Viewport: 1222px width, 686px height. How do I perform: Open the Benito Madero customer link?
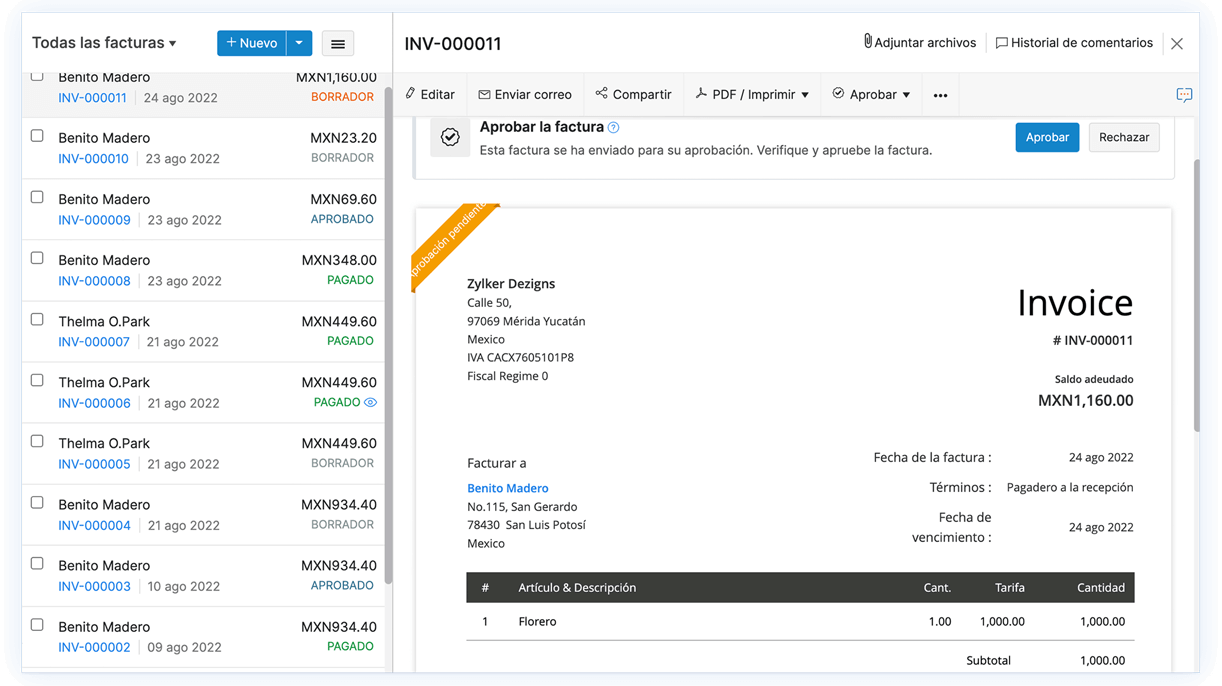click(x=508, y=488)
